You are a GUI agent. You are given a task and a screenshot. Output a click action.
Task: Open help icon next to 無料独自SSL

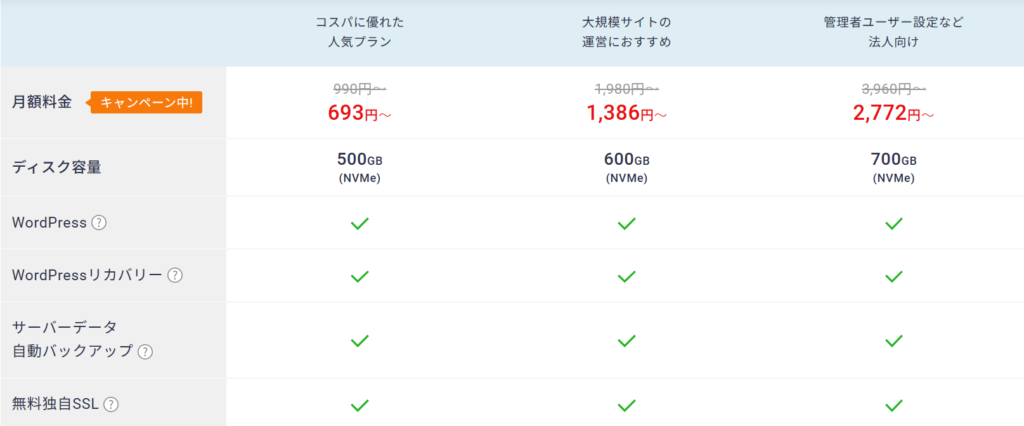(111, 404)
